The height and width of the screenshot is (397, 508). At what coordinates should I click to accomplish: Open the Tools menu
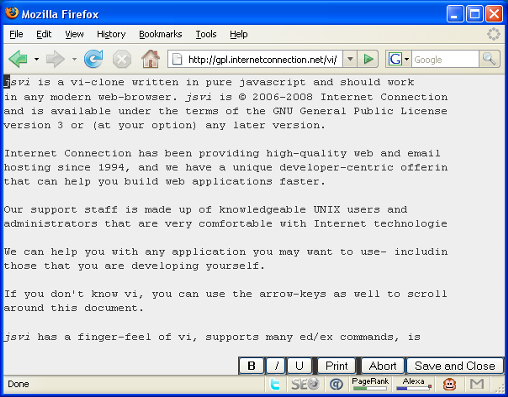click(x=206, y=34)
